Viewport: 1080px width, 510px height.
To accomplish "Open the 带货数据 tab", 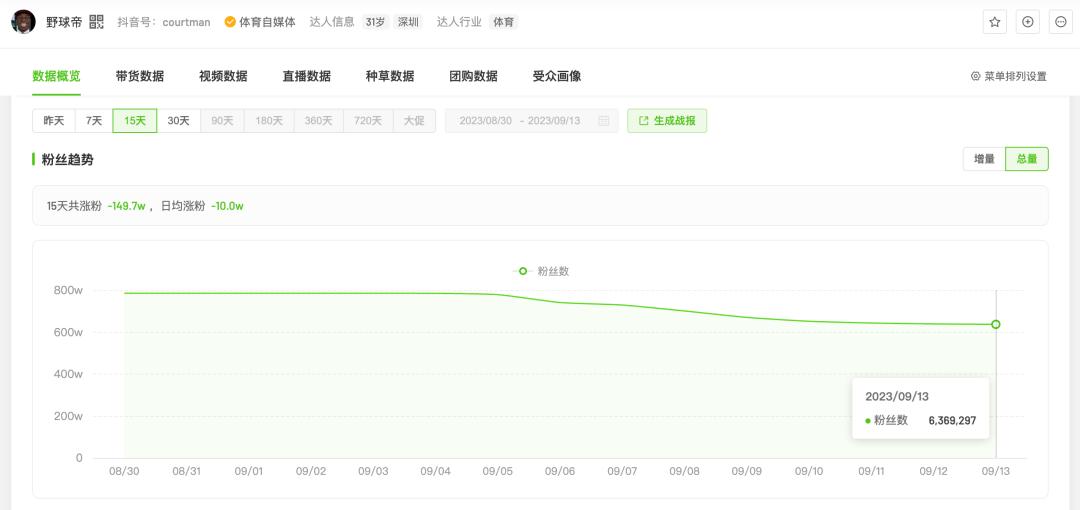I will pos(139,76).
